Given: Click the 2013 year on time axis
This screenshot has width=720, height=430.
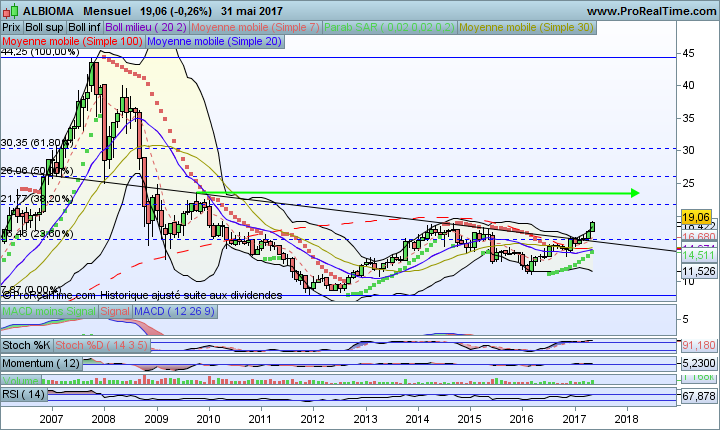Looking at the screenshot, I should point(366,419).
